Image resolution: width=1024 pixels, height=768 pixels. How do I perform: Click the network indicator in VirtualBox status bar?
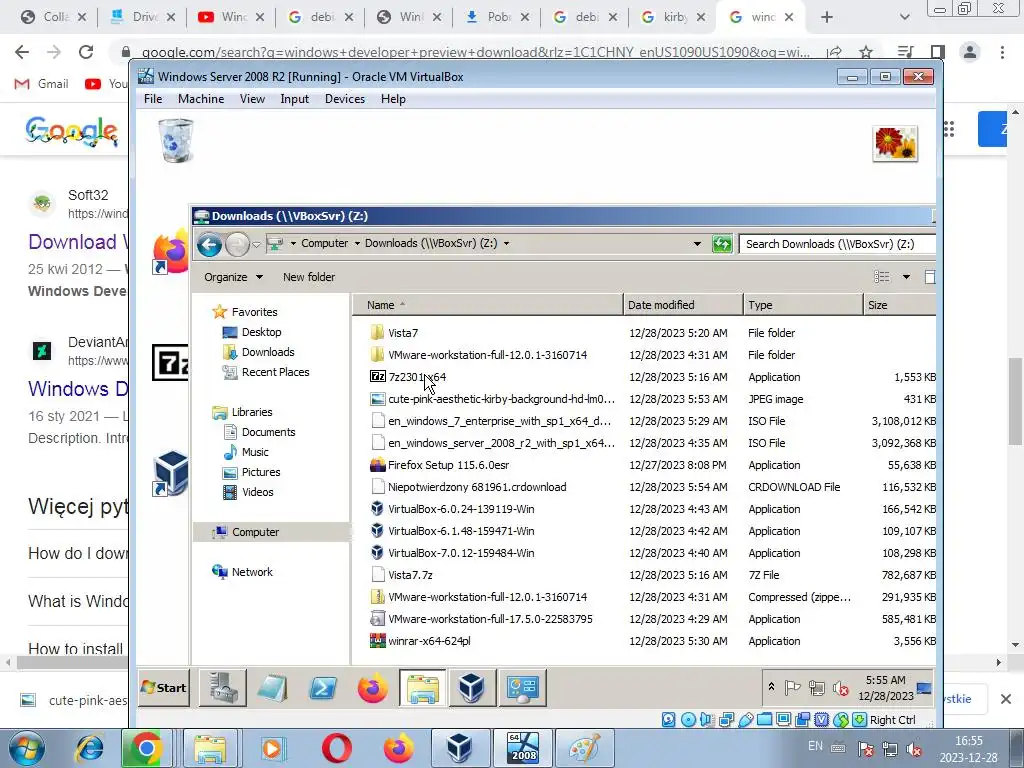(x=726, y=720)
